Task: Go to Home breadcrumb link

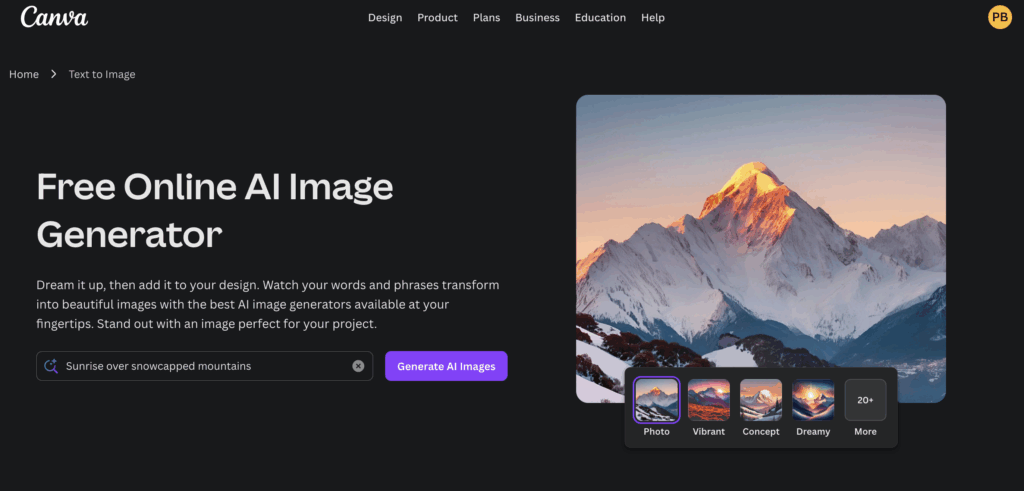Action: click(24, 74)
